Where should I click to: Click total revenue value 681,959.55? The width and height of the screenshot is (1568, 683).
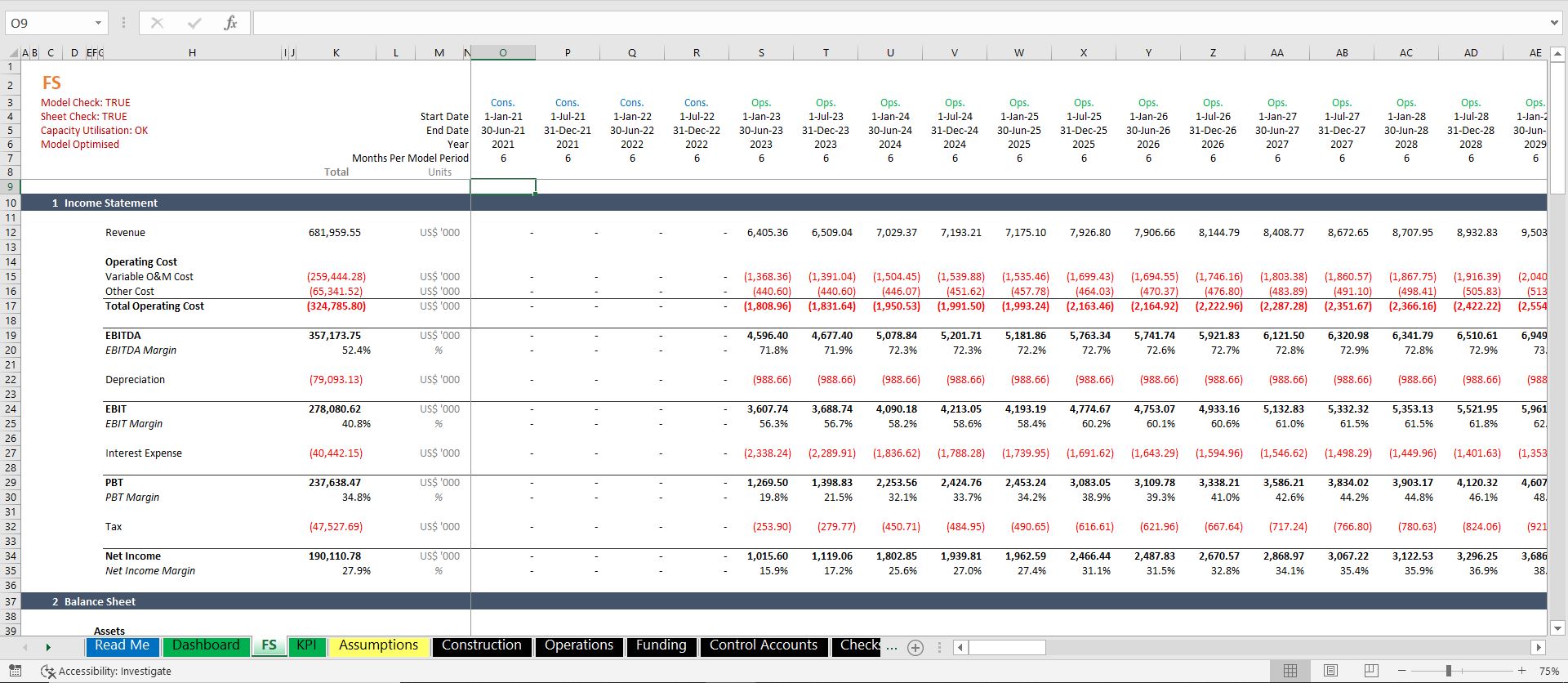(335, 233)
